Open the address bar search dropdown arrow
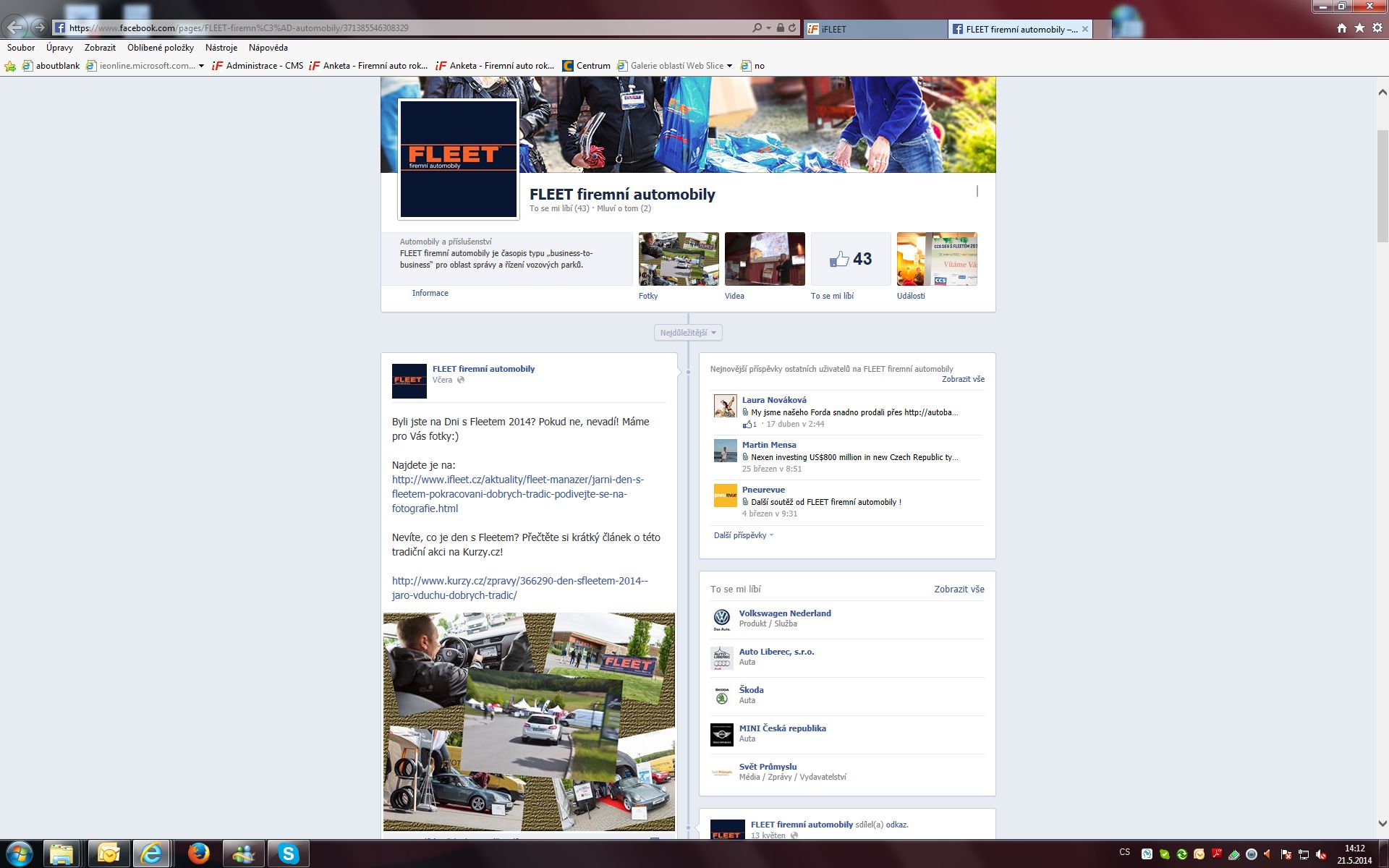The image size is (1389, 868). tap(768, 28)
